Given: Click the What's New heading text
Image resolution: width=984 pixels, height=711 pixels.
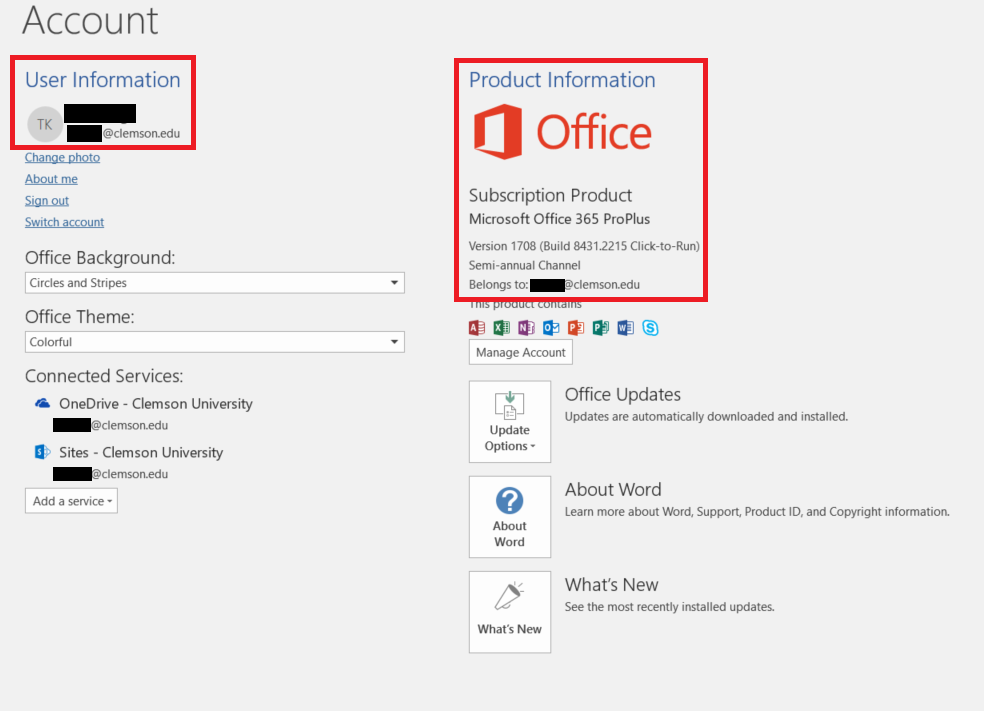Looking at the screenshot, I should pyautogui.click(x=612, y=585).
